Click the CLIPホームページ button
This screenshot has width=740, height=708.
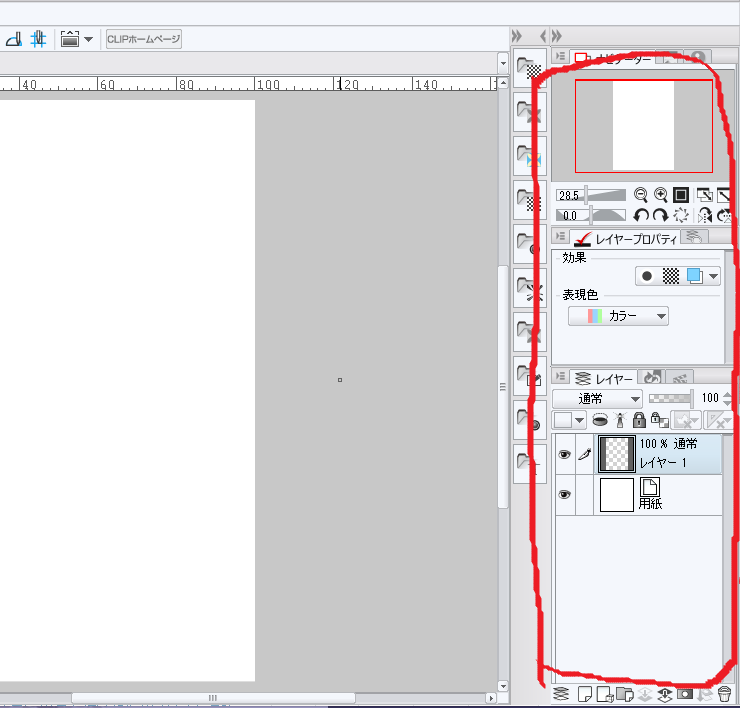tap(143, 39)
